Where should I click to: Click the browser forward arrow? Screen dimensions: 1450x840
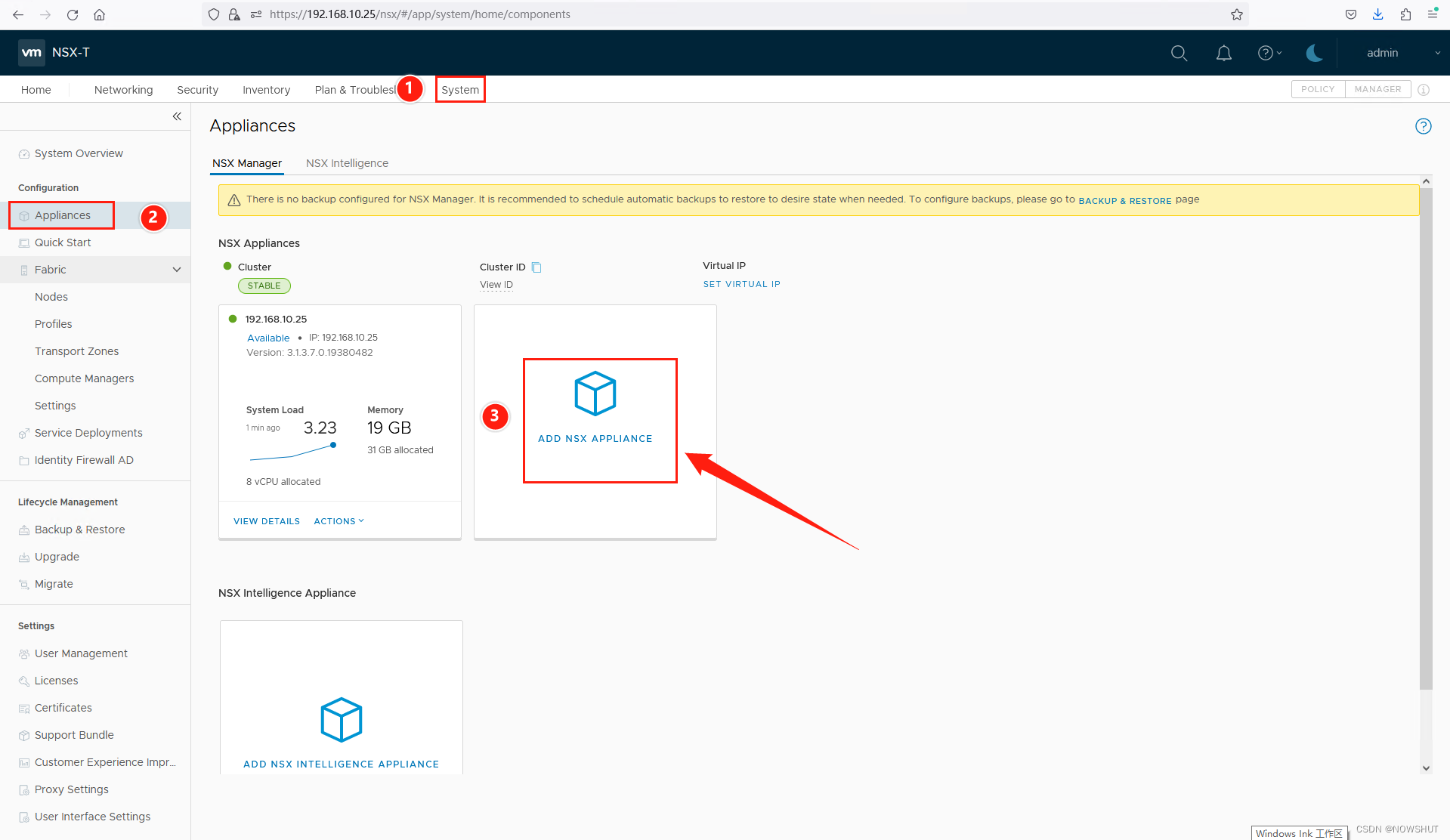coord(45,14)
